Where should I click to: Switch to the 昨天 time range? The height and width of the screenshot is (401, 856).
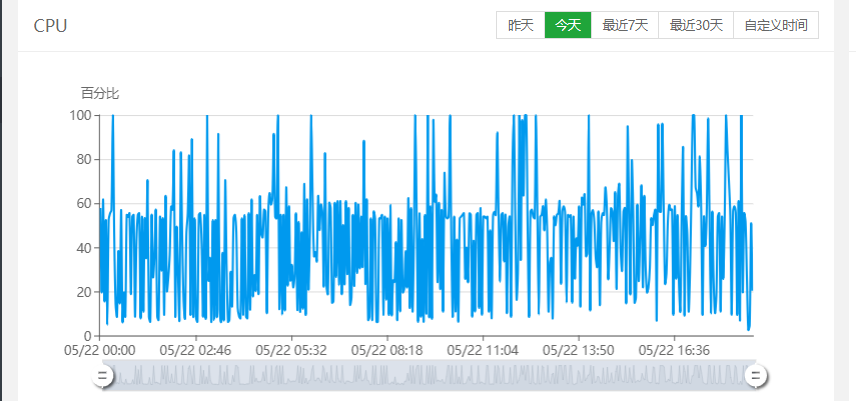point(520,25)
